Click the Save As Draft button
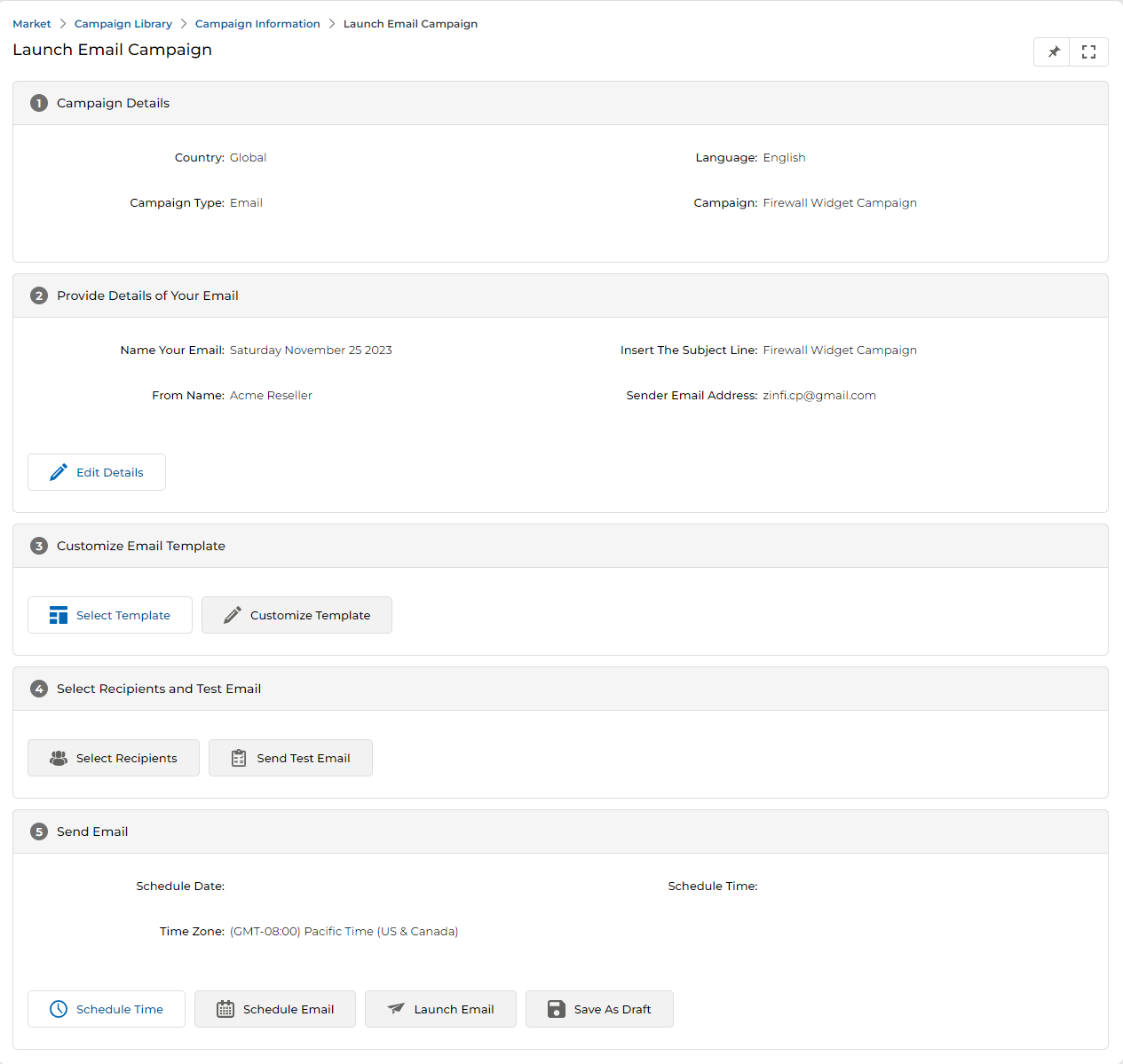Screen dimensions: 1123x1064 pyautogui.click(x=599, y=1009)
